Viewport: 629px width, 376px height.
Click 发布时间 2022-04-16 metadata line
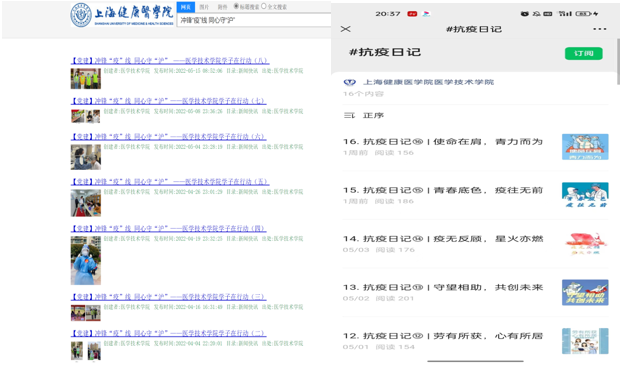(x=204, y=307)
